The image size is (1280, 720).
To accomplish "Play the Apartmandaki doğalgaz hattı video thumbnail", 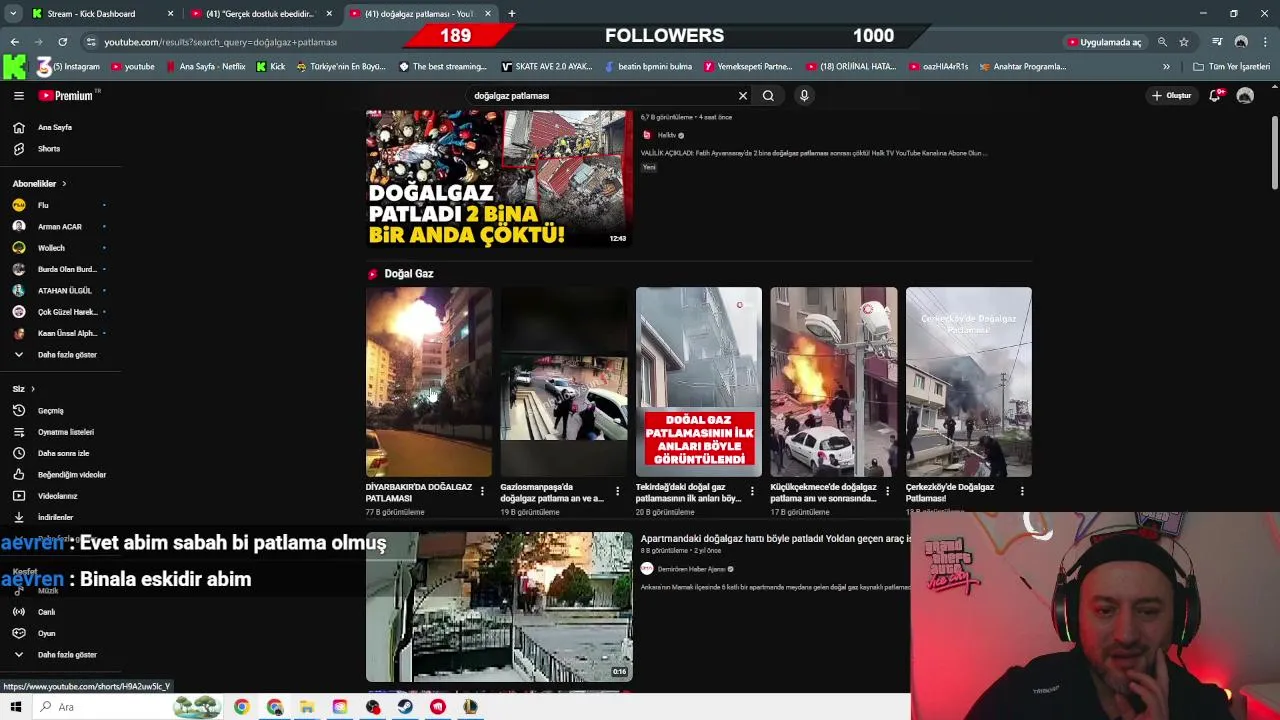I will coord(499,606).
